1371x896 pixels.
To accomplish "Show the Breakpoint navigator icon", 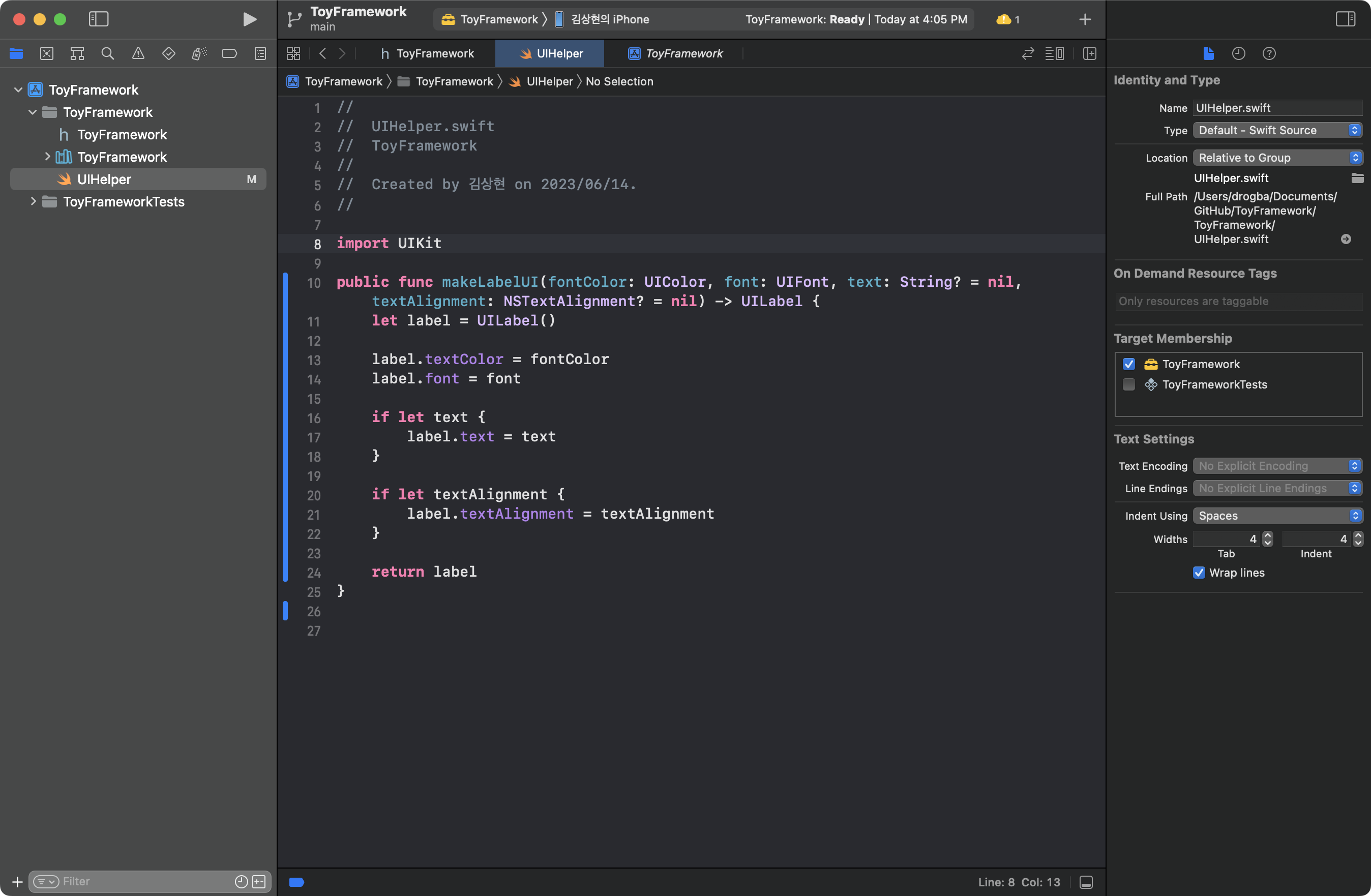I will (x=229, y=53).
